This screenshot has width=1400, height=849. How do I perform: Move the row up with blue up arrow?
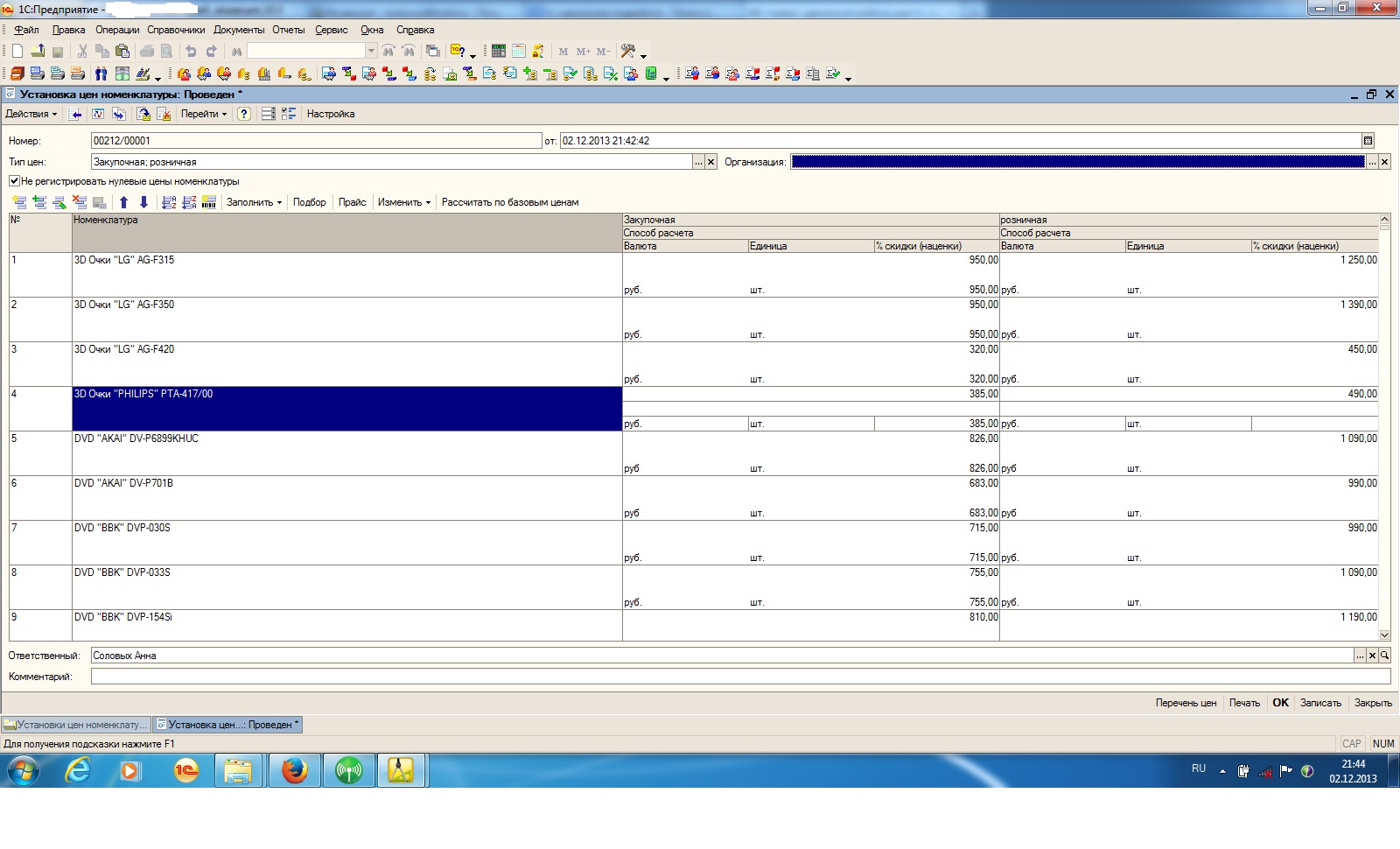[123, 202]
